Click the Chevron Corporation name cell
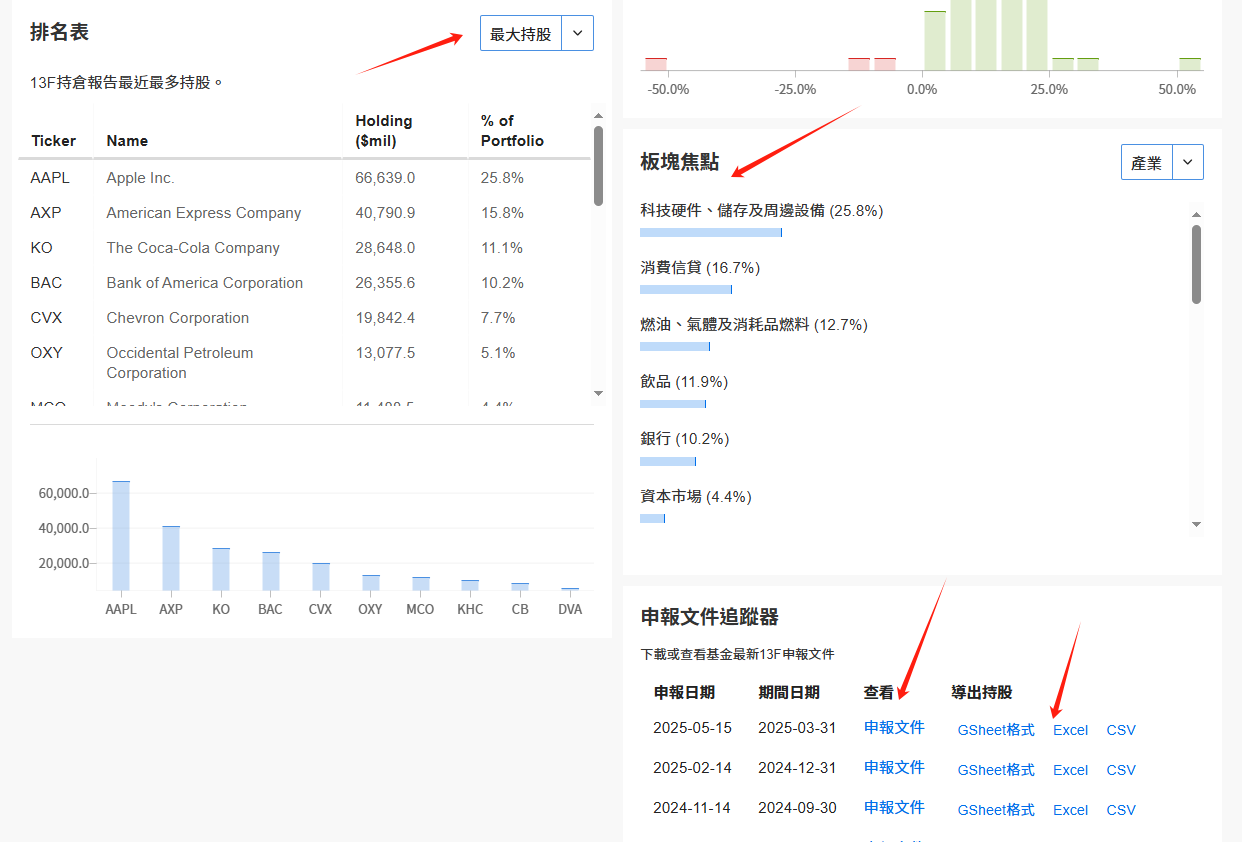 [x=178, y=318]
